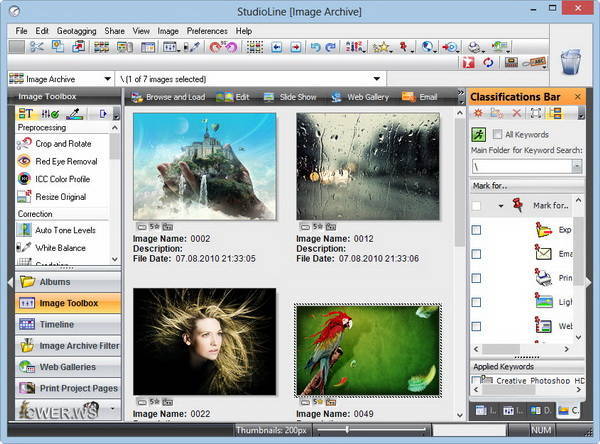Open the Help menu
The width and height of the screenshot is (600, 444).
coord(243,31)
